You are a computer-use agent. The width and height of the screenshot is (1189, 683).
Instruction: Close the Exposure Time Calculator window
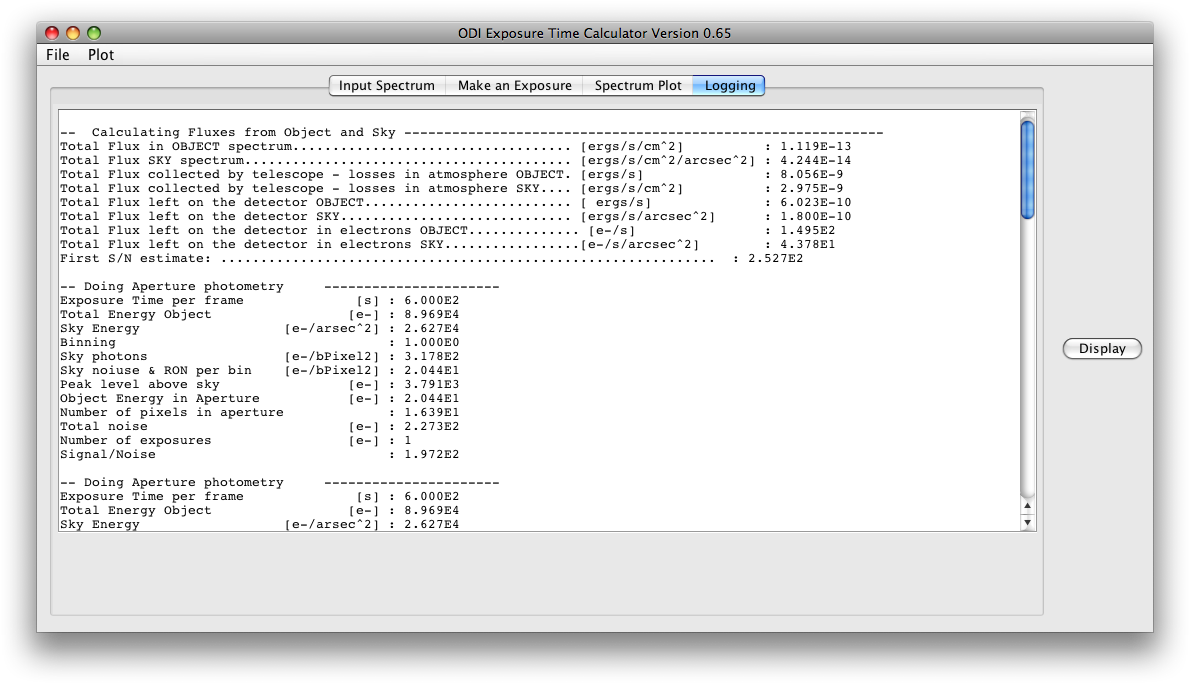point(52,33)
